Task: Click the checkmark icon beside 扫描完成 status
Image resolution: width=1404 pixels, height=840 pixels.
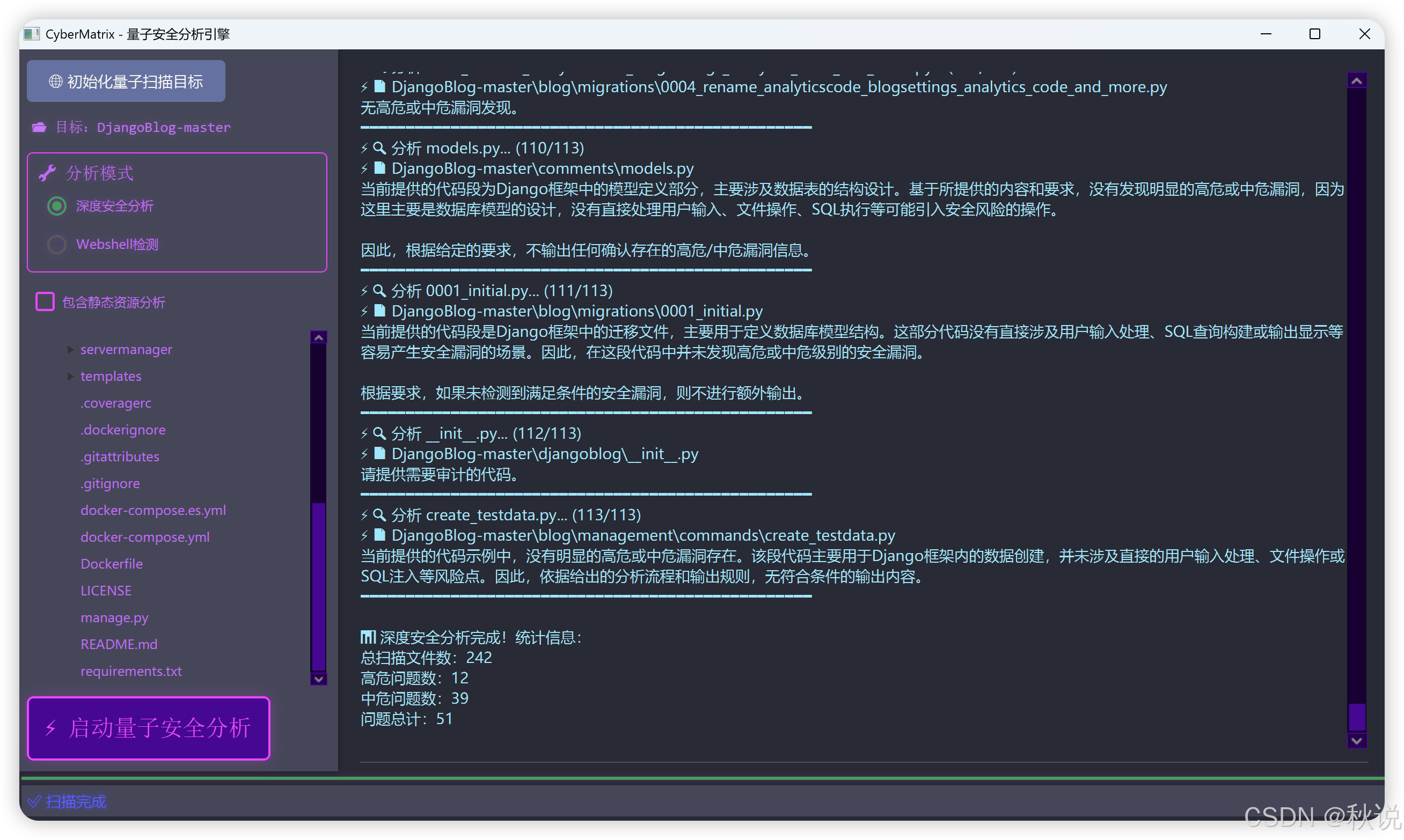Action: [34, 801]
